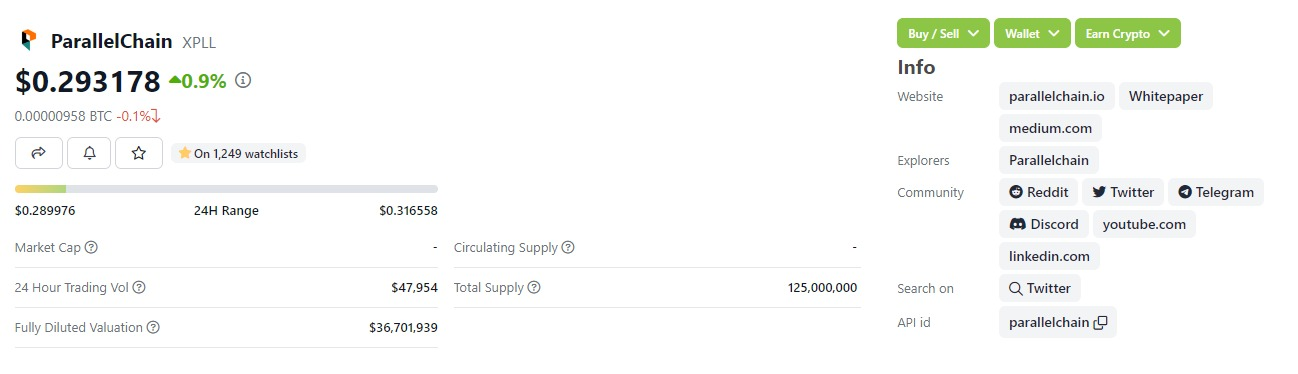
Task: Search on Twitter for ParallelChain
Action: [1040, 288]
